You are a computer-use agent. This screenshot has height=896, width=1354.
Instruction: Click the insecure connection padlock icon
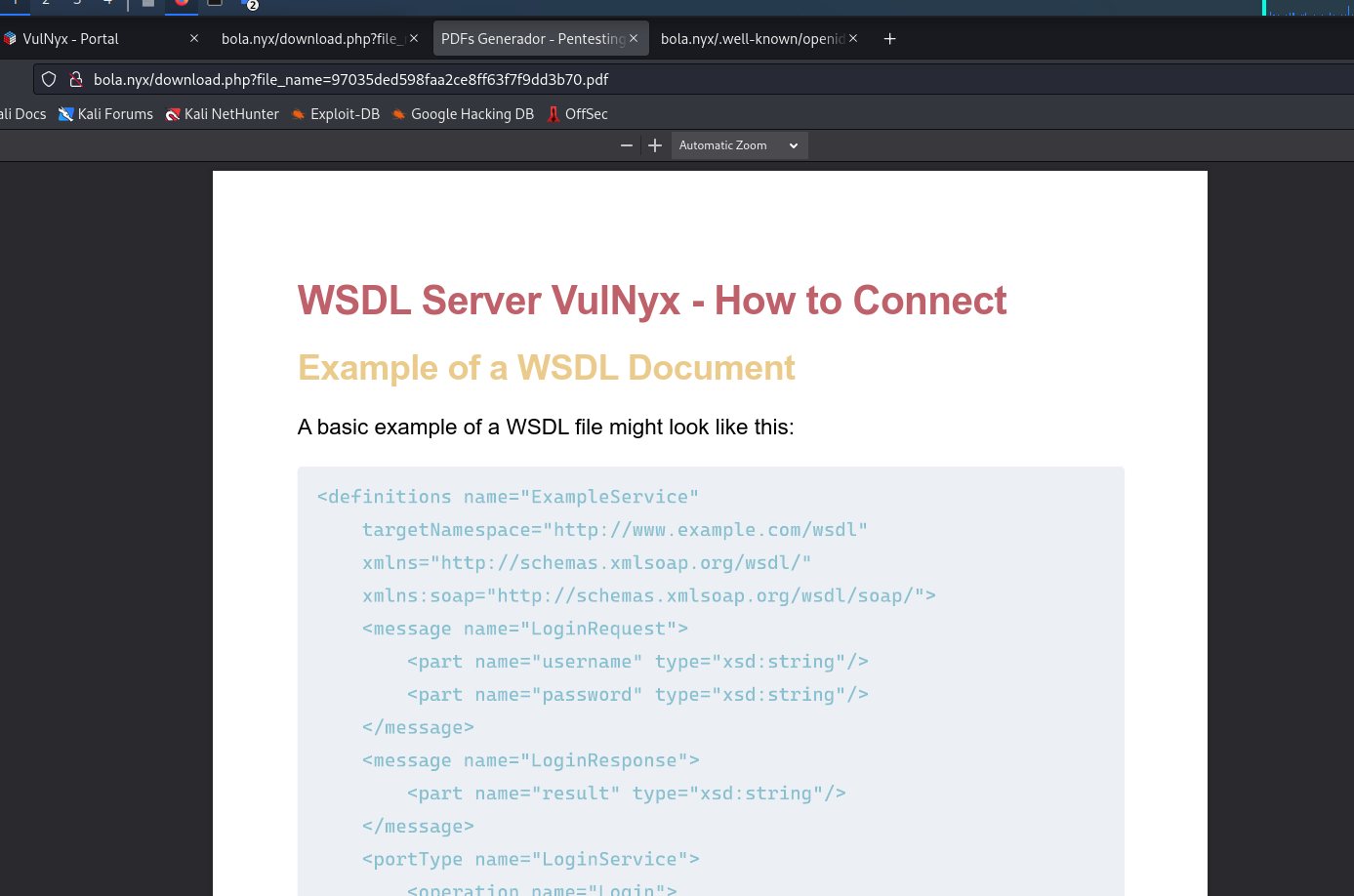tap(75, 79)
